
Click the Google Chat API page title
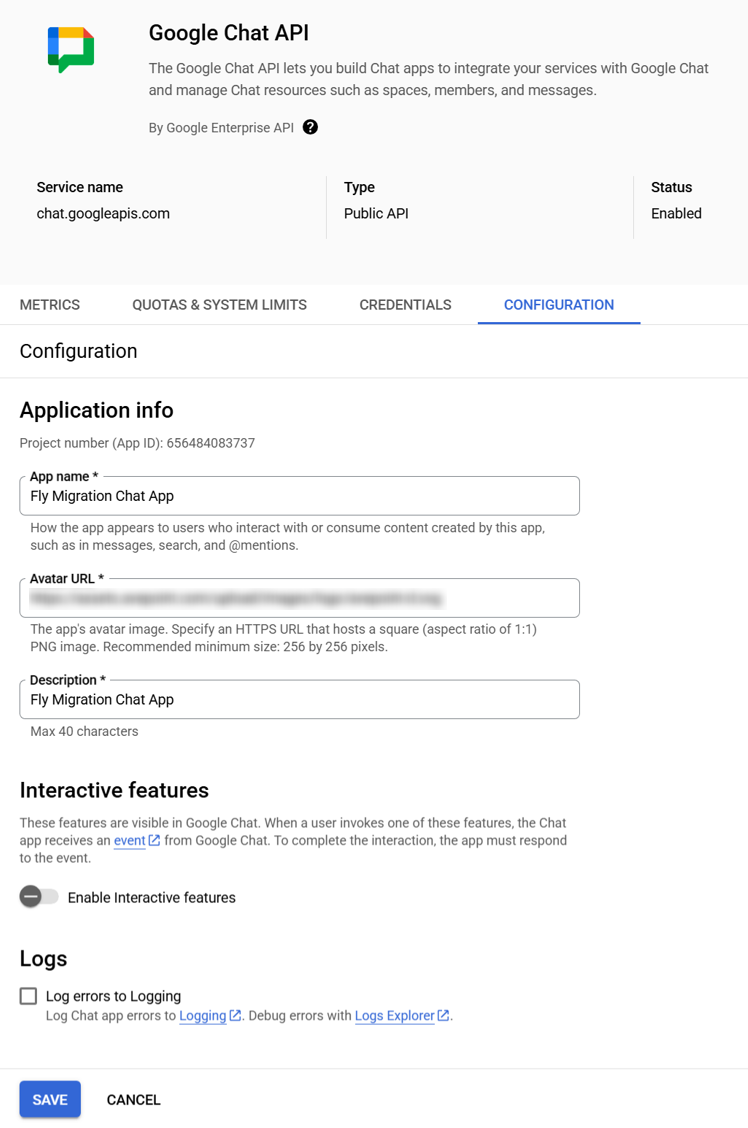coord(228,33)
